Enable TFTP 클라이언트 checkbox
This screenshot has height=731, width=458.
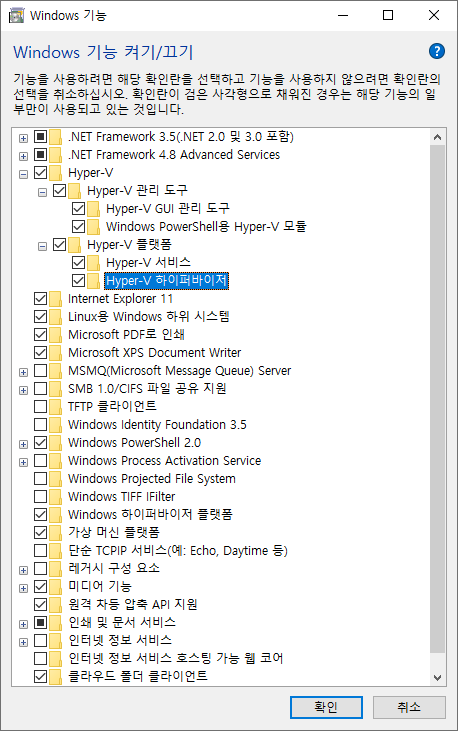41,407
